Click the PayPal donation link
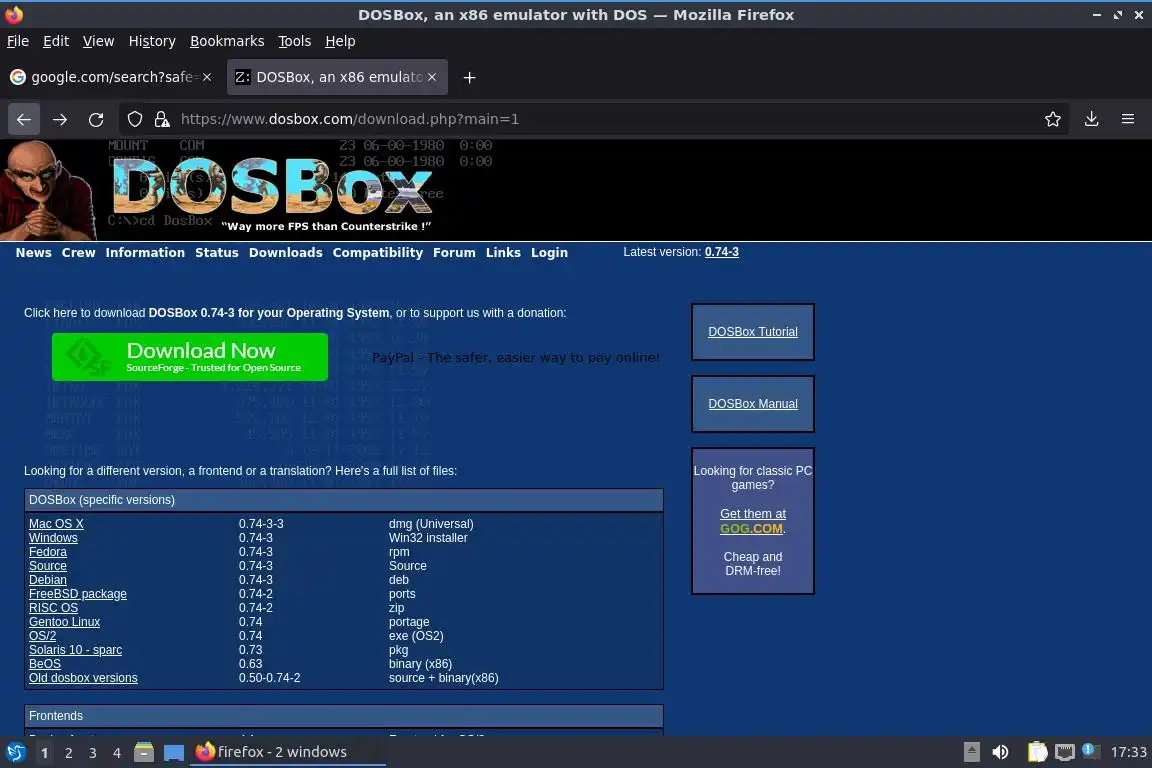 pos(516,358)
